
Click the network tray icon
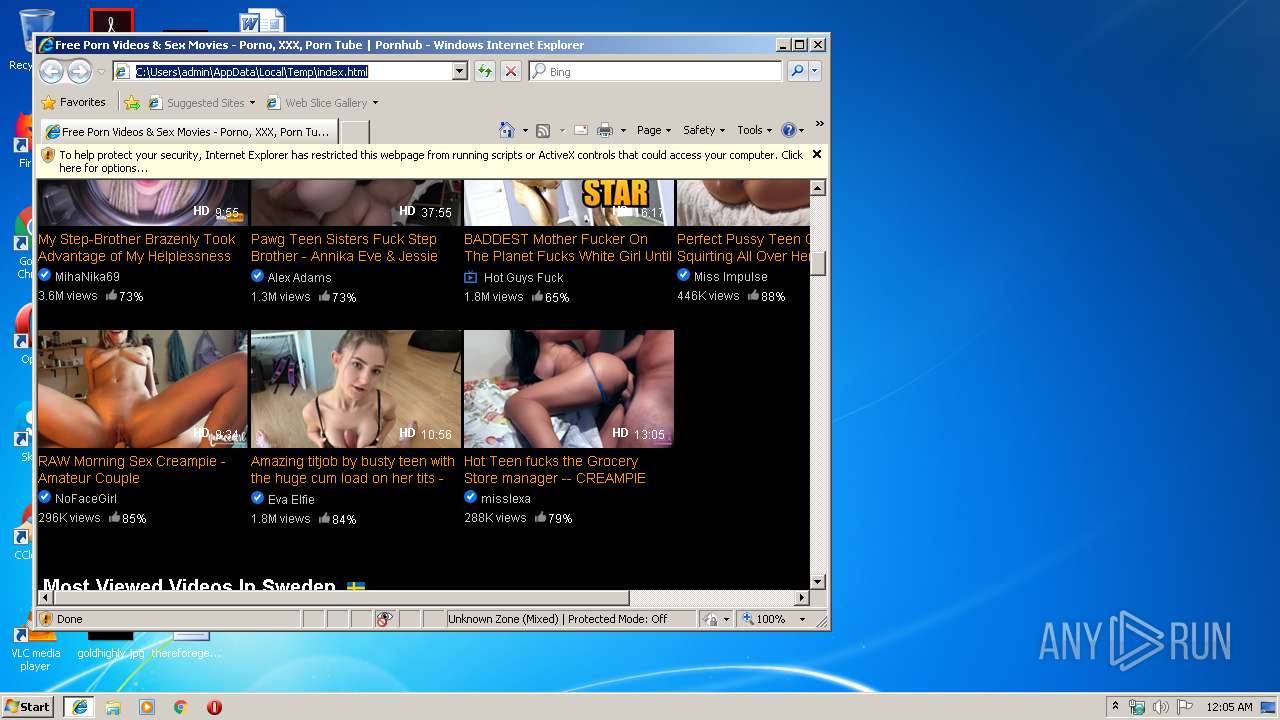[x=1137, y=707]
